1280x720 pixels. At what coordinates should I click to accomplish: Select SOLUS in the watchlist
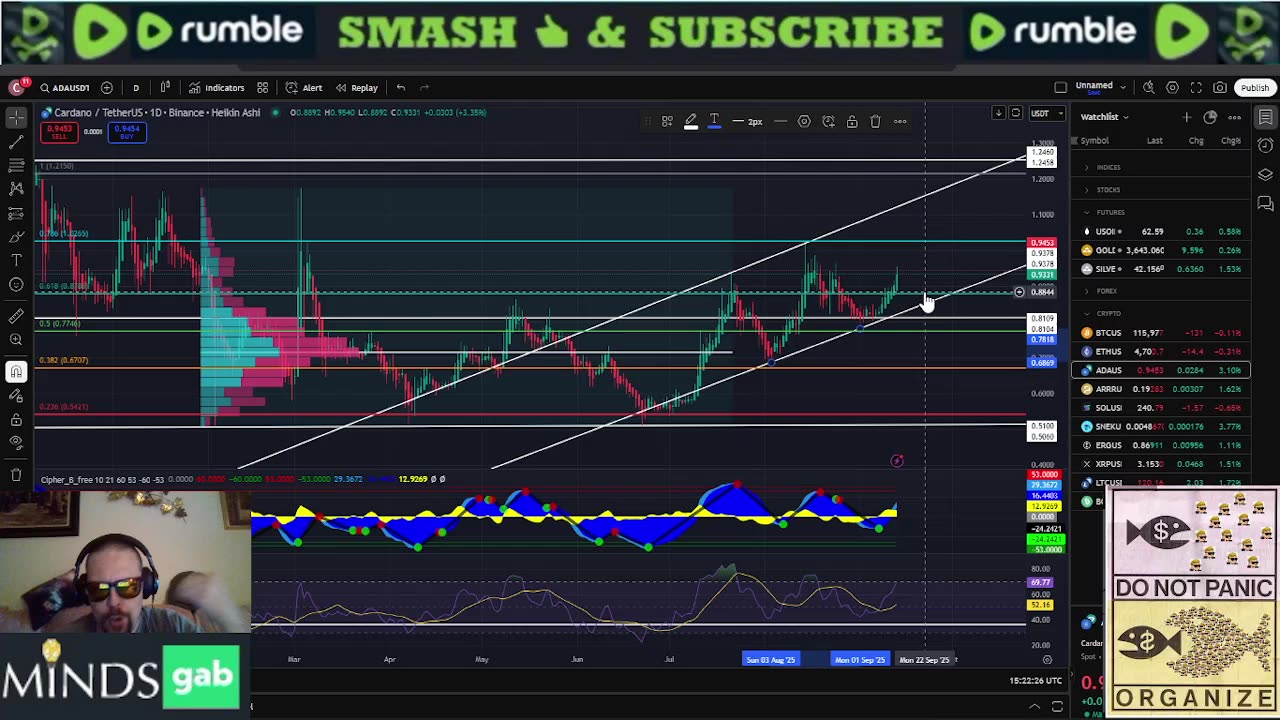point(1162,408)
